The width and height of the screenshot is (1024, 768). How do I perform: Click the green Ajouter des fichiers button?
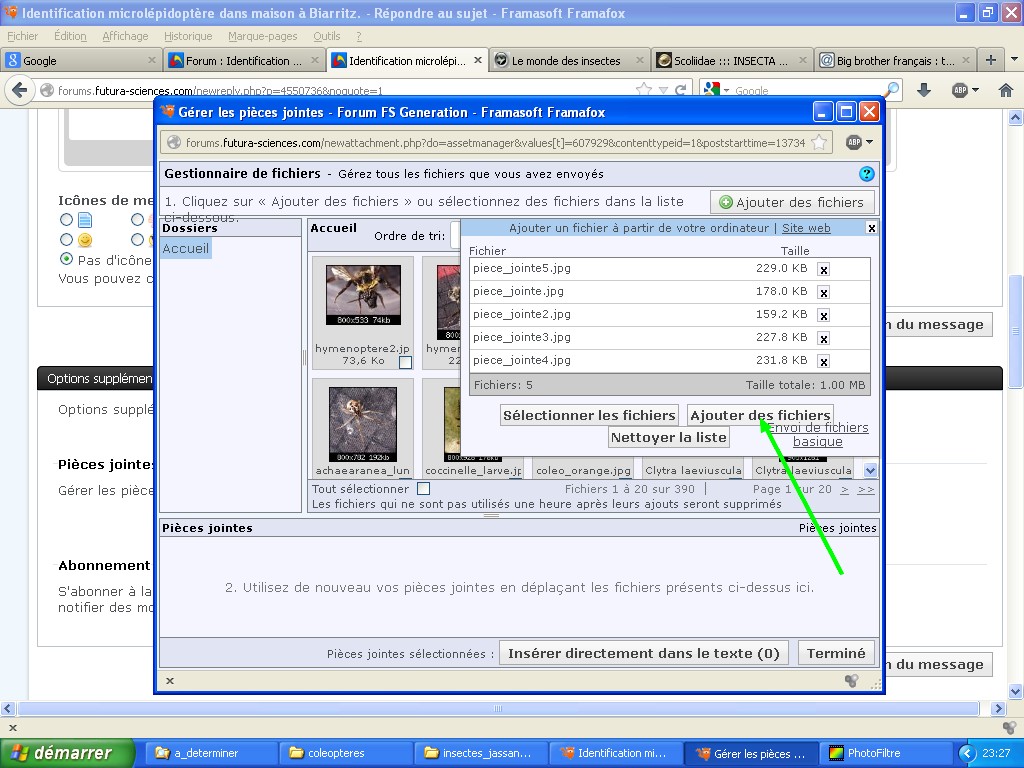pos(792,202)
